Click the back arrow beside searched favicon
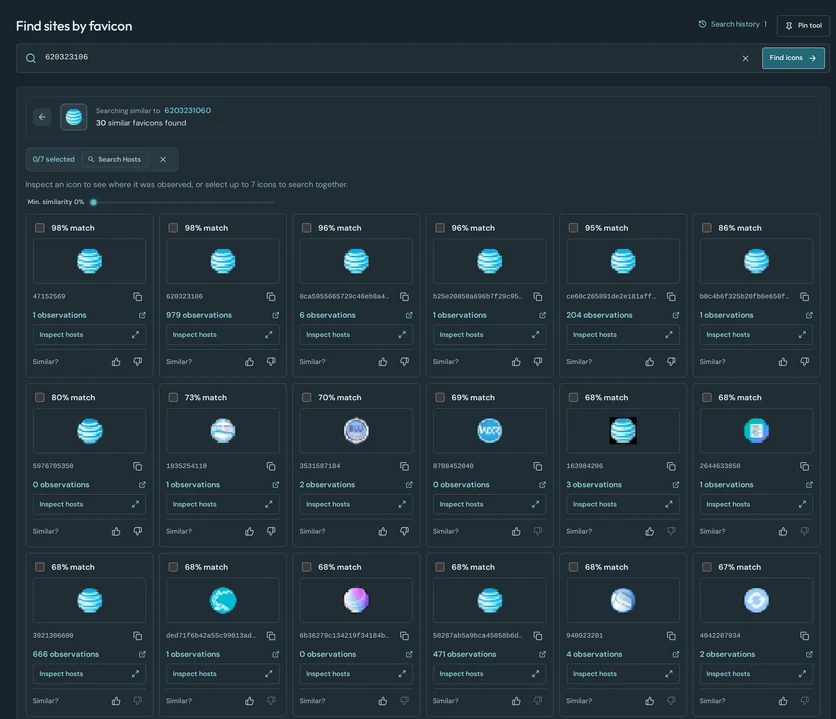836x719 pixels. [x=42, y=117]
